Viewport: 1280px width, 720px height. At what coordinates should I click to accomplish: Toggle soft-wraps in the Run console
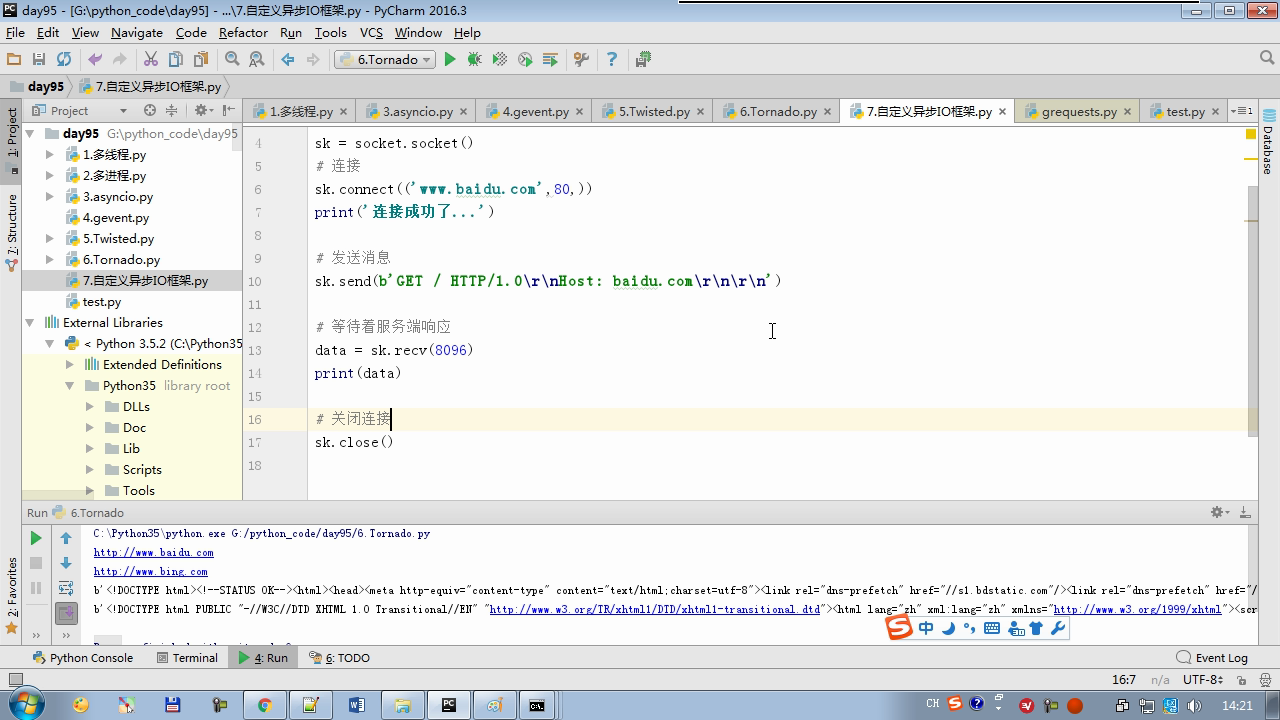66,588
